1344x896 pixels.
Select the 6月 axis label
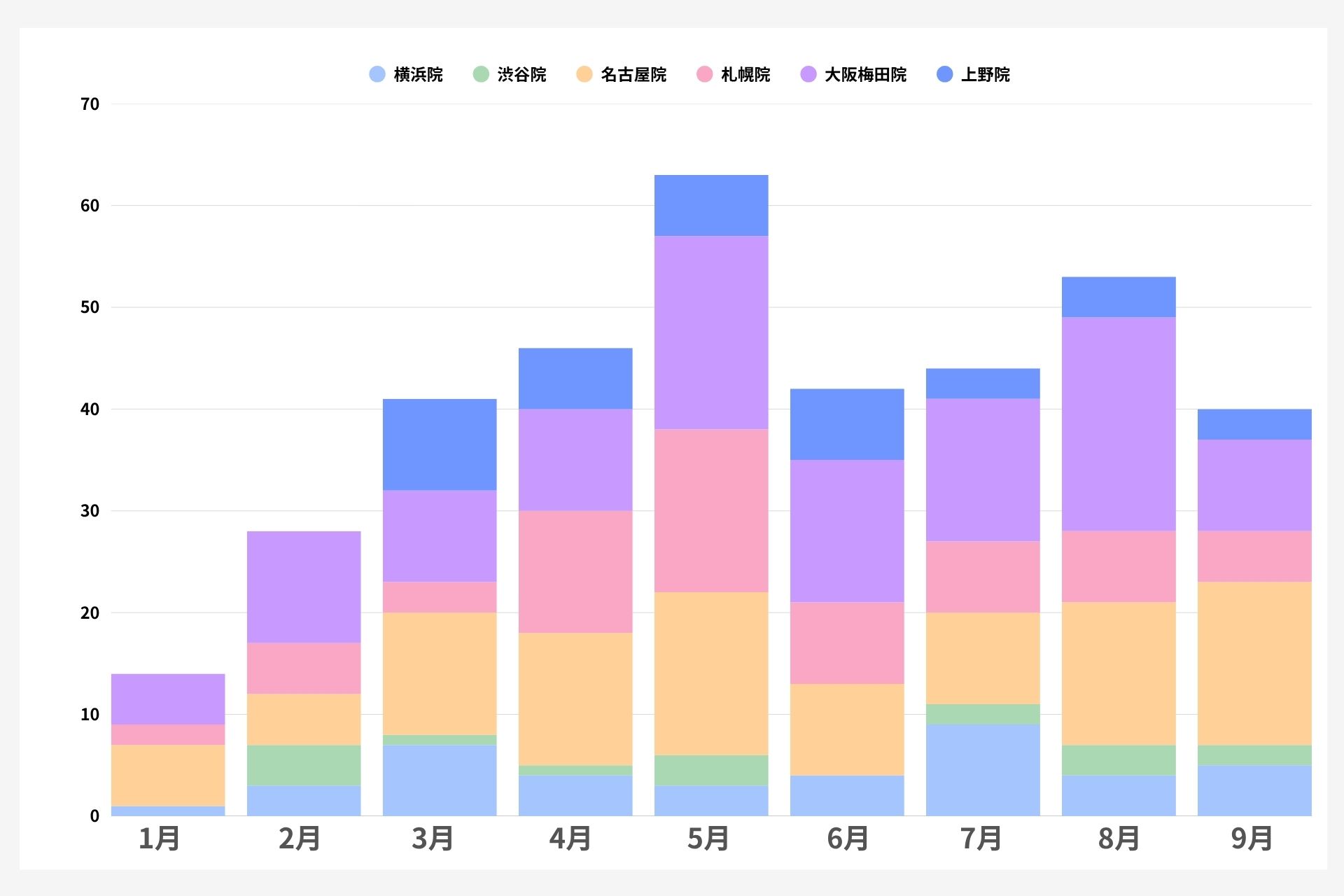pos(848,839)
